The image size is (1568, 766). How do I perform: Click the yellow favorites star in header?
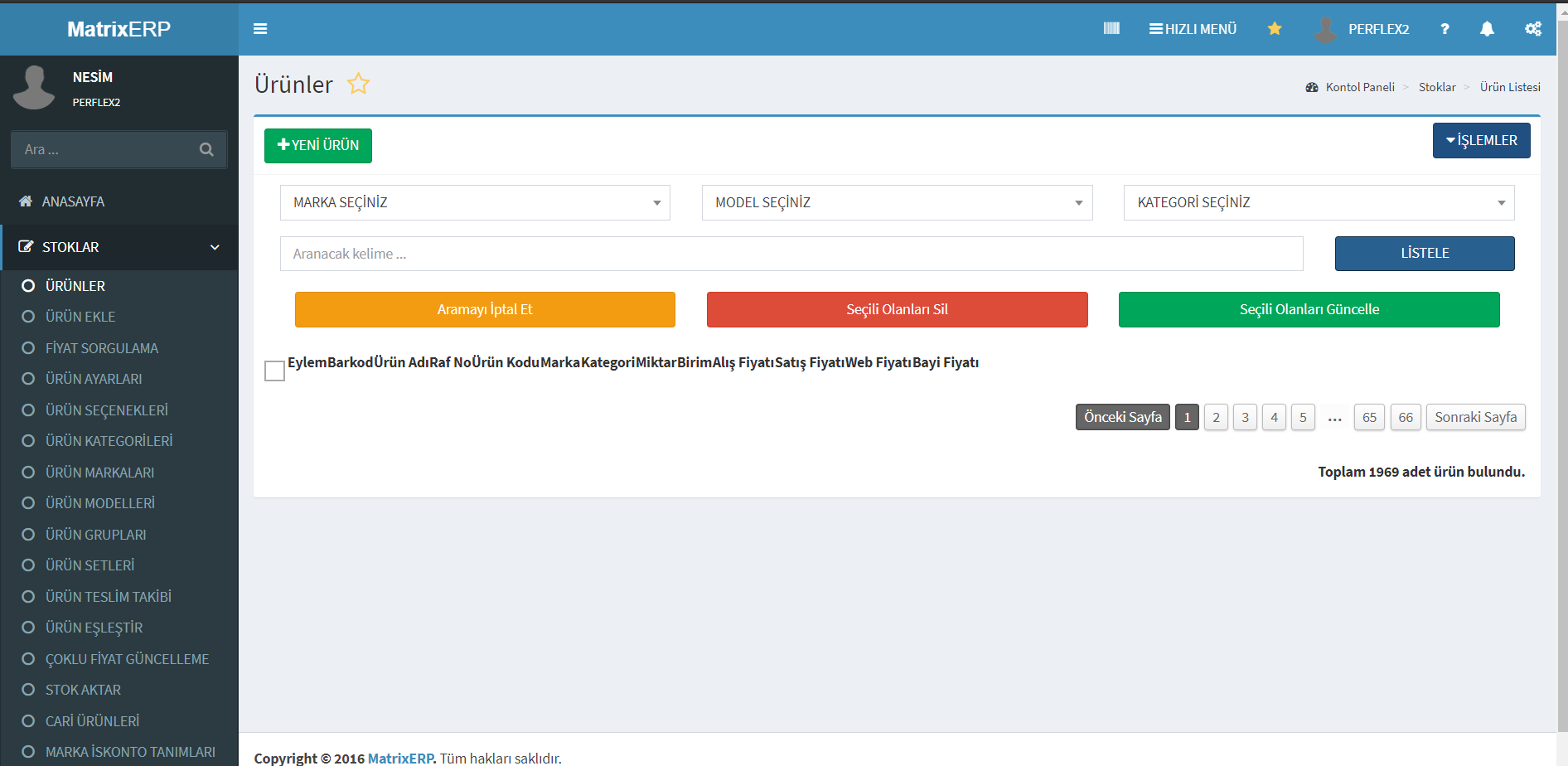pos(1275,29)
